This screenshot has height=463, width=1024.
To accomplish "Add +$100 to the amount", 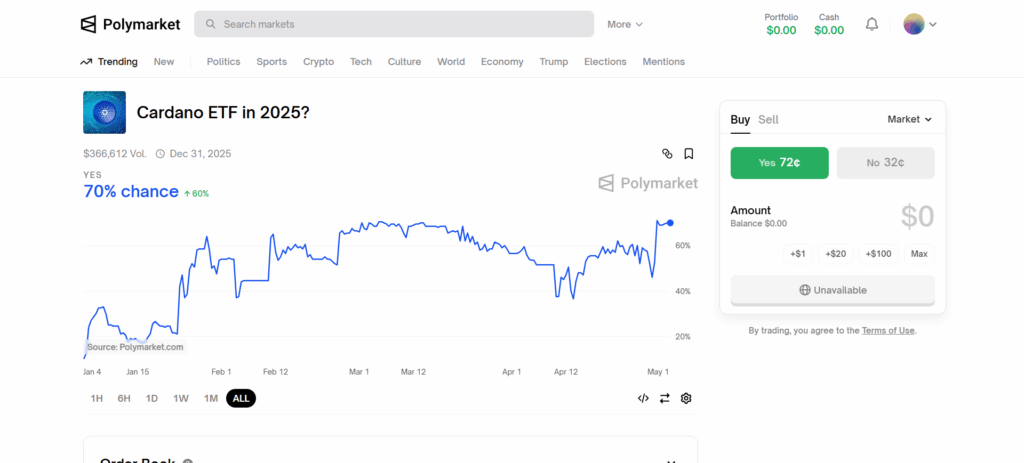I will 878,254.
